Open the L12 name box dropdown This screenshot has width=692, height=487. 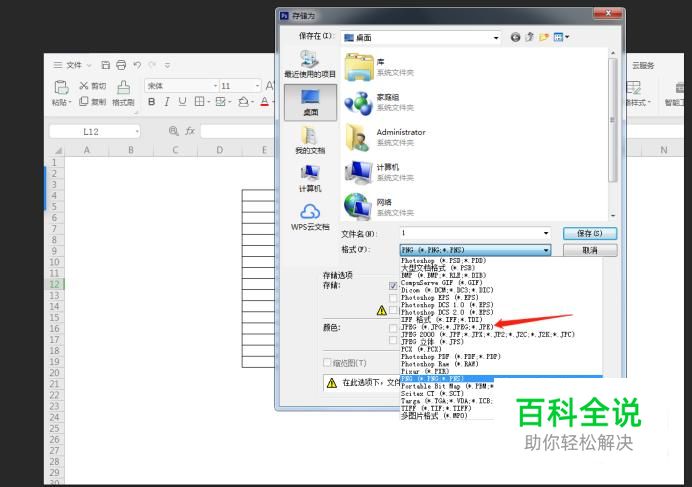137,132
